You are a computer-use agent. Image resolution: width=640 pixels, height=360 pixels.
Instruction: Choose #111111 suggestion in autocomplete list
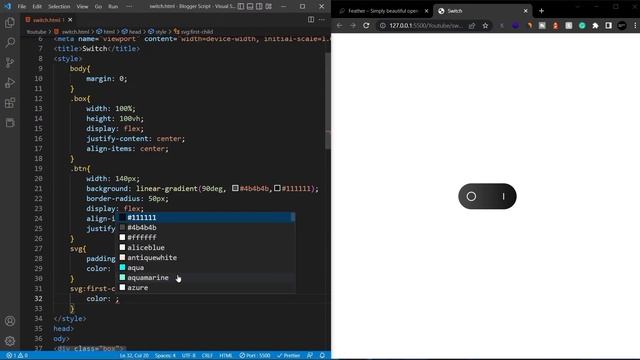coord(206,218)
